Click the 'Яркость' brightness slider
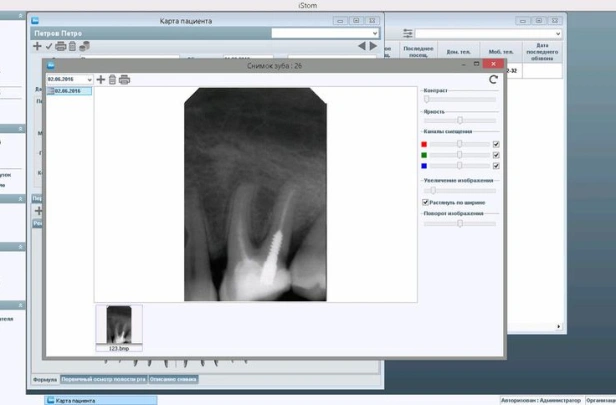The height and width of the screenshot is (405, 616). [460, 120]
